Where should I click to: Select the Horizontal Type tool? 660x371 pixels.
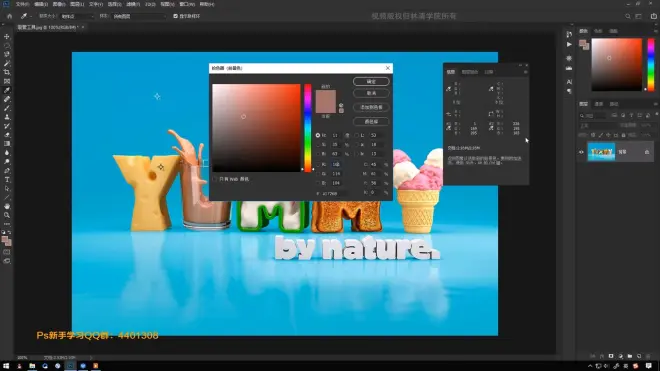[x=7, y=179]
